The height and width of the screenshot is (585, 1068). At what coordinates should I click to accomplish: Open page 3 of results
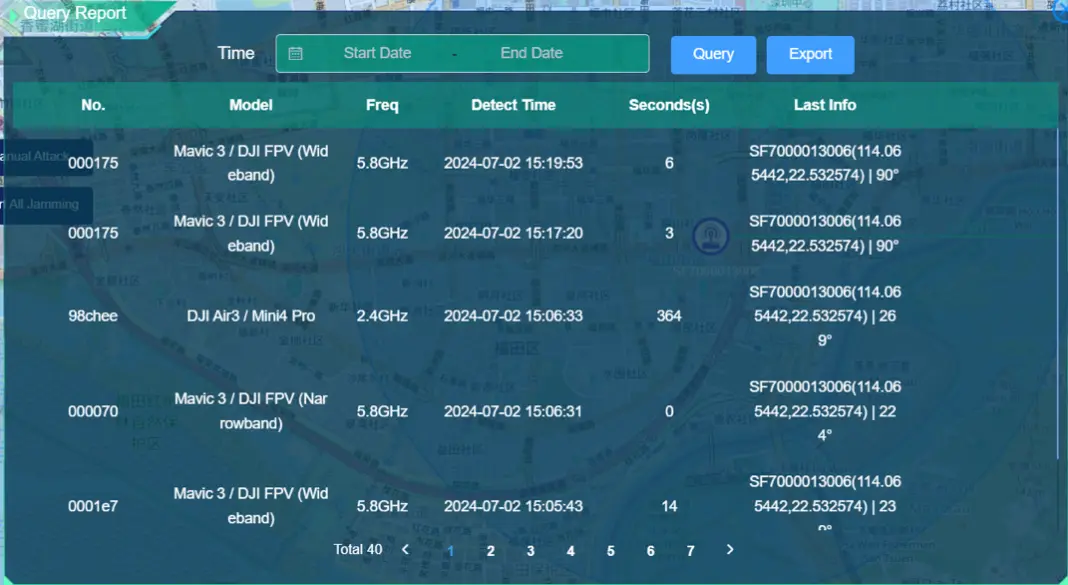tap(530, 550)
